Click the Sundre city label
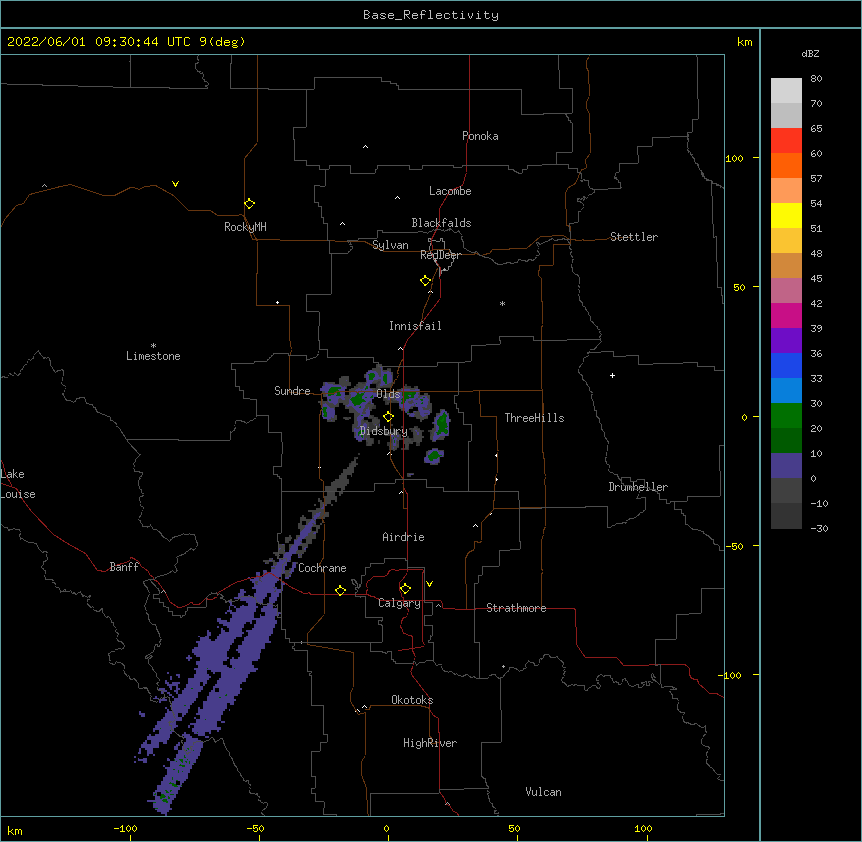Image resolution: width=862 pixels, height=842 pixels. (x=292, y=391)
